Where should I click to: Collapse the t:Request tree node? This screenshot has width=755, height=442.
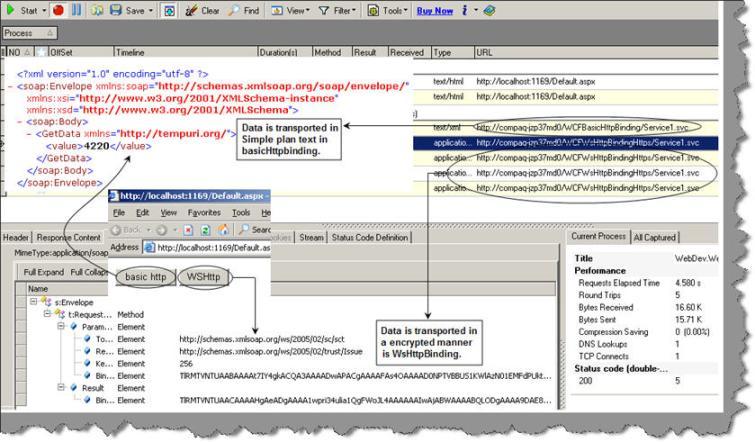(47, 314)
